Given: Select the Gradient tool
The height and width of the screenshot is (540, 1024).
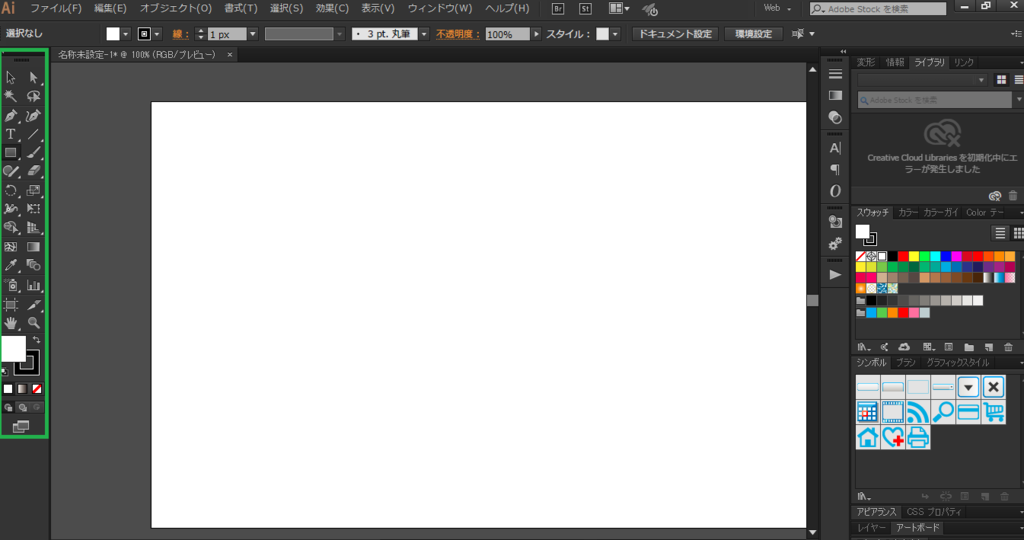Looking at the screenshot, I should point(33,247).
